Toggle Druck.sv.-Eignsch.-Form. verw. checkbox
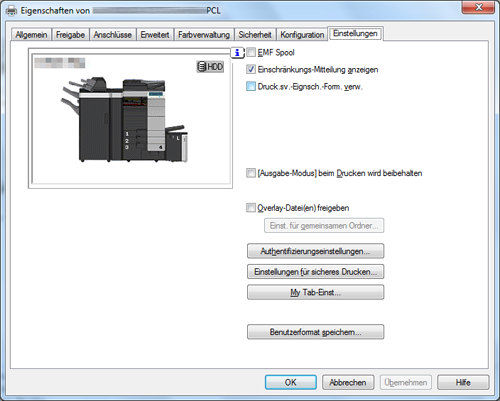Screen dimensions: 500x401 [251, 86]
